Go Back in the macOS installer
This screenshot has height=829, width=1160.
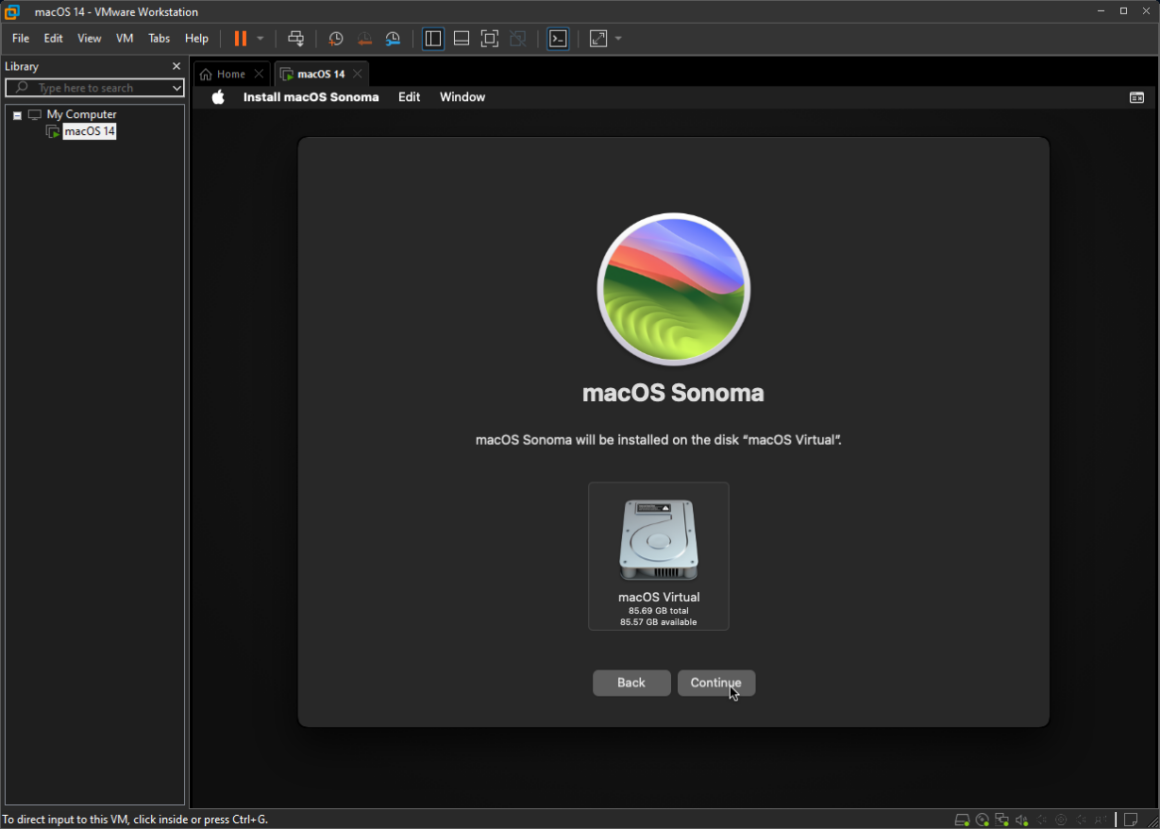click(x=631, y=683)
